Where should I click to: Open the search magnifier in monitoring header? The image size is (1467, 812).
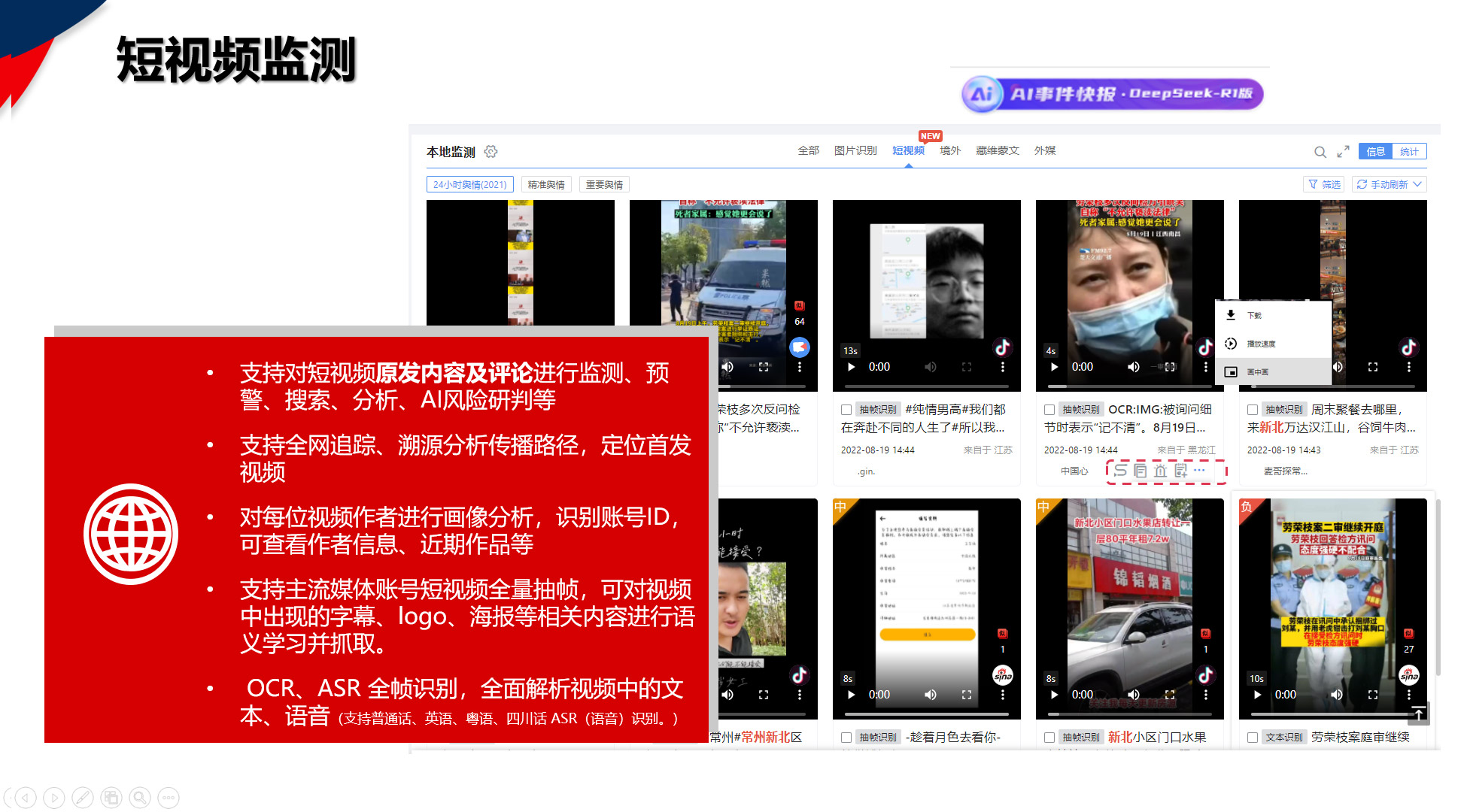point(1320,152)
